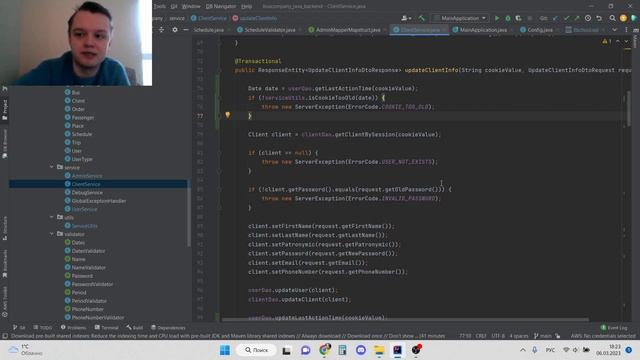Image resolution: width=640 pixels, height=360 pixels.
Task: Open line separator CRLF selector
Action: [481, 336]
